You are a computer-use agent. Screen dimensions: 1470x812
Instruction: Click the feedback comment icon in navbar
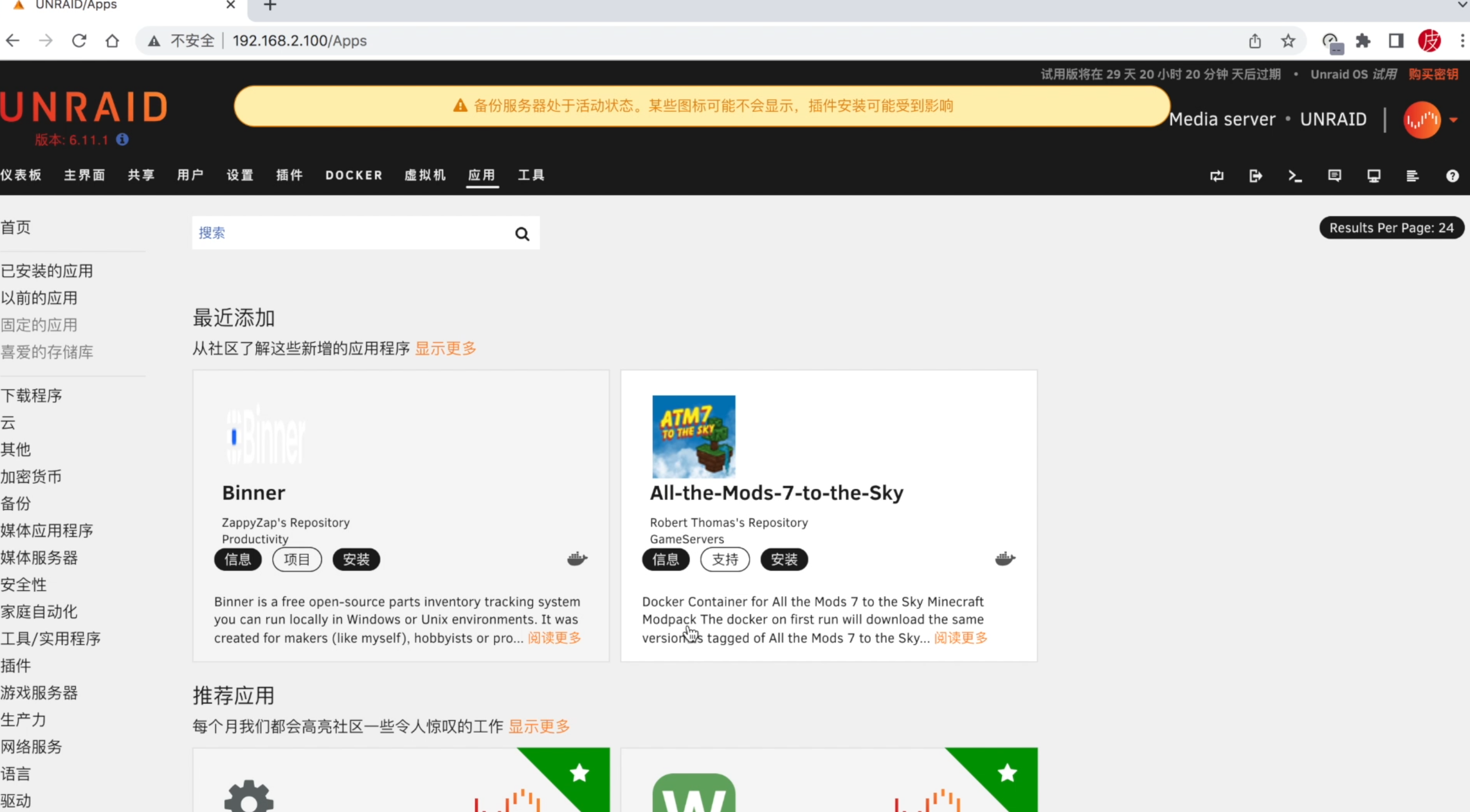1334,176
